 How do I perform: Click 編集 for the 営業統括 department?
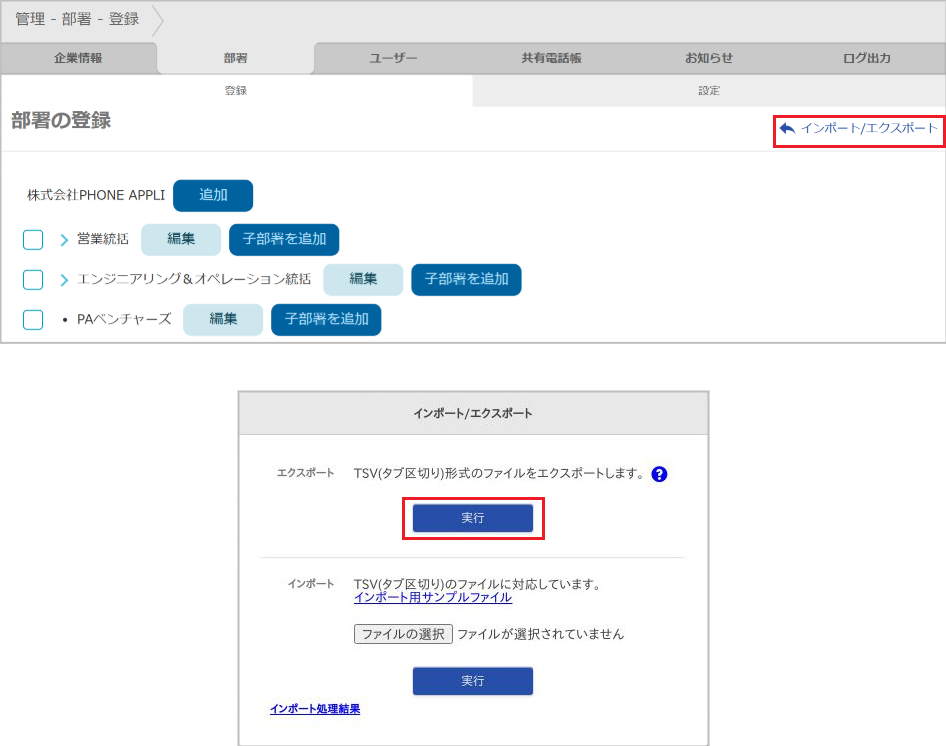pos(181,240)
